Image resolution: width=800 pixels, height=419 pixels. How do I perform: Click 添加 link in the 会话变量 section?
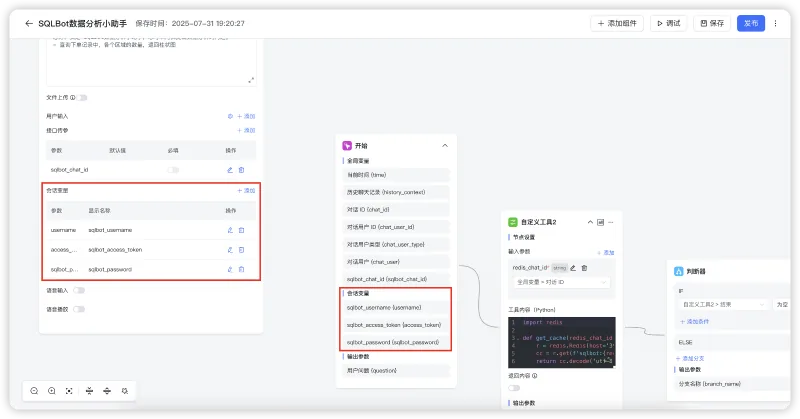pos(246,190)
